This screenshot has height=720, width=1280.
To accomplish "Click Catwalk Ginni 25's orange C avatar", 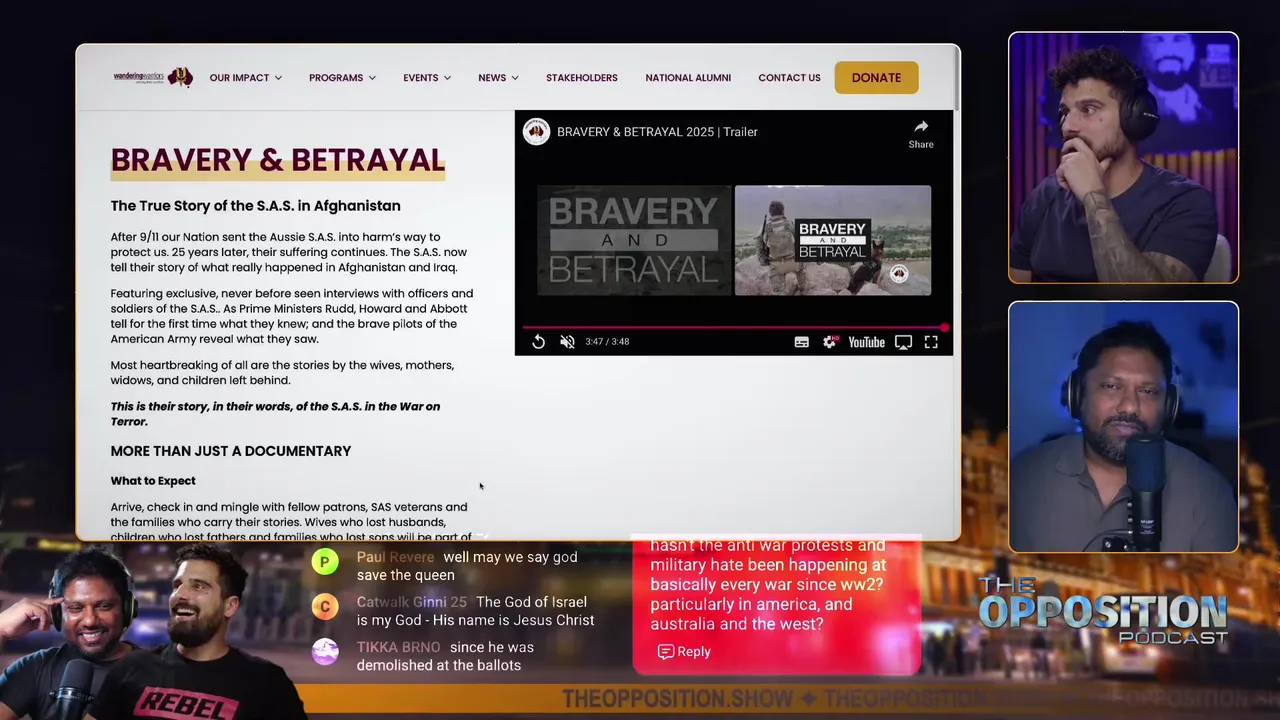I will pyautogui.click(x=325, y=607).
